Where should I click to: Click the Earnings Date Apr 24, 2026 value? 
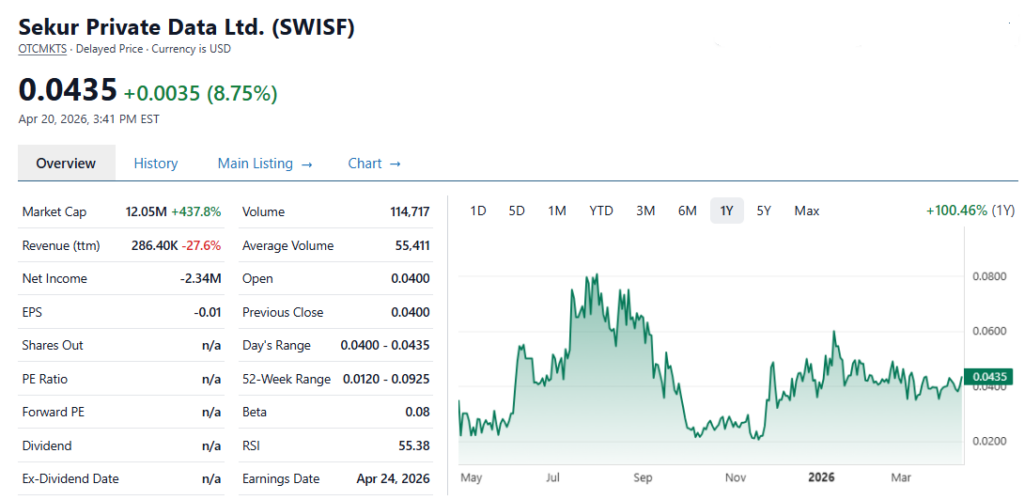click(393, 479)
